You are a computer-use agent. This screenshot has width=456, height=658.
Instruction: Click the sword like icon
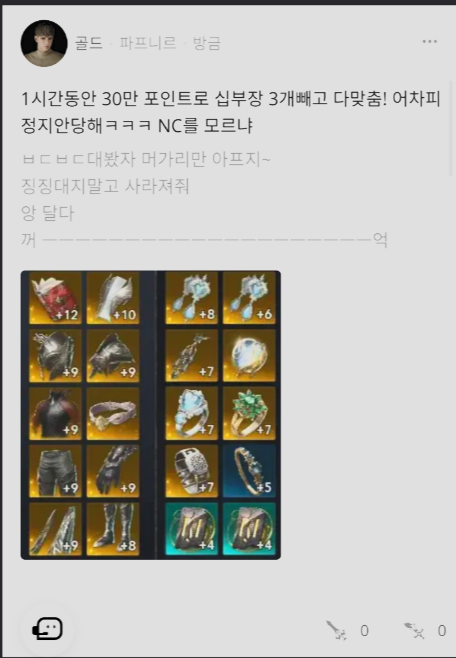[336, 630]
